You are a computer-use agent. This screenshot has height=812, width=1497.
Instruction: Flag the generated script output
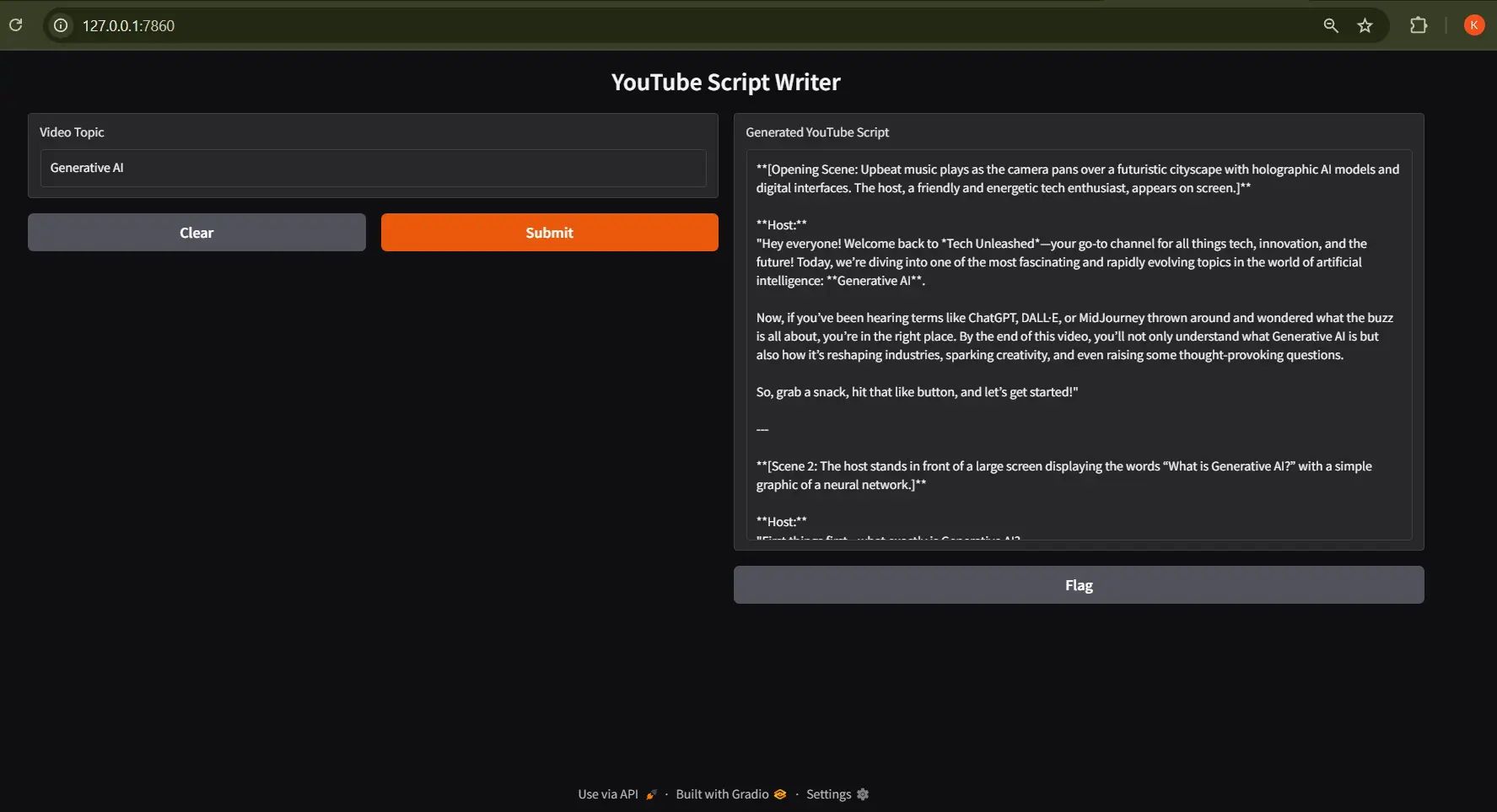point(1078,585)
